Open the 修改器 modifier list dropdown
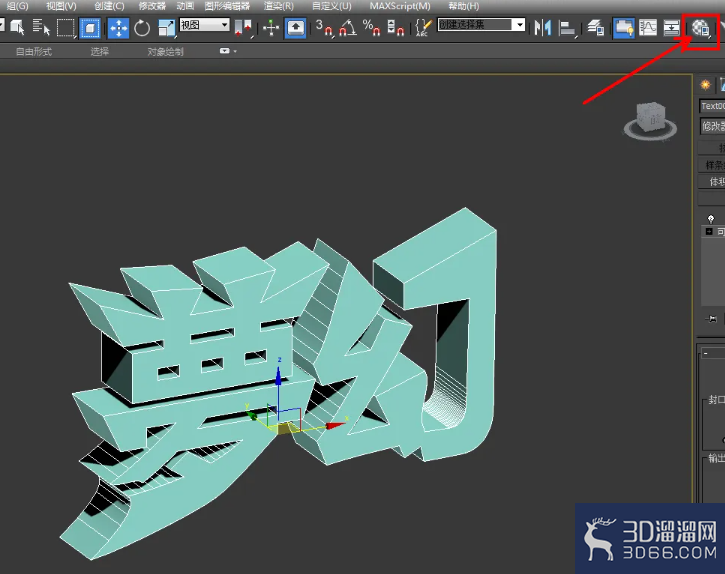725x574 pixels. coord(713,126)
